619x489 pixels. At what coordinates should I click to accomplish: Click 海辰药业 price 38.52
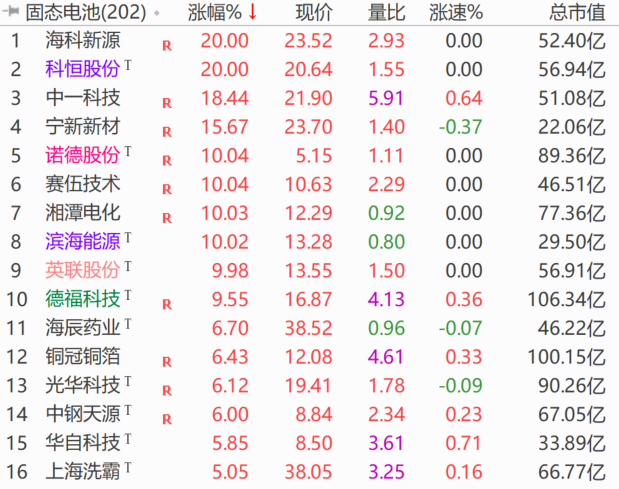pos(308,328)
